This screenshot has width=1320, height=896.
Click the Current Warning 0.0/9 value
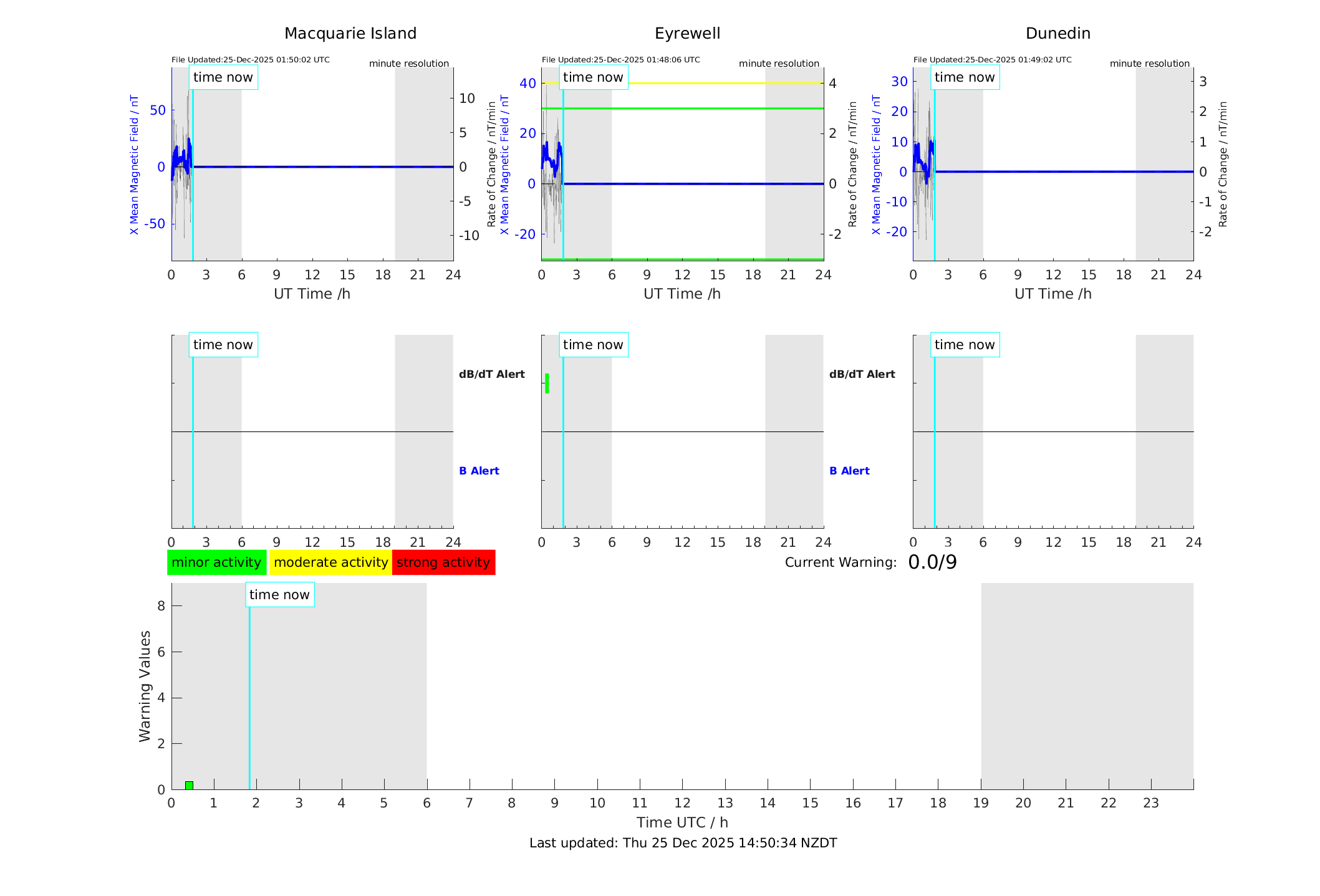pos(932,562)
